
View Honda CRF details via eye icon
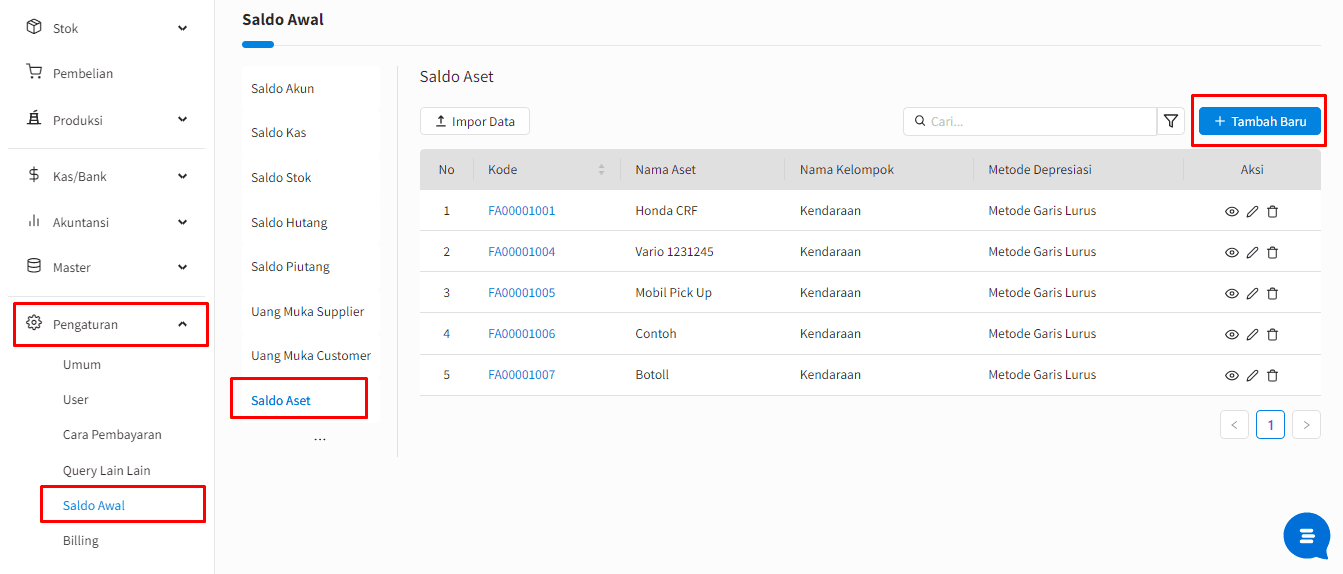coord(1232,211)
